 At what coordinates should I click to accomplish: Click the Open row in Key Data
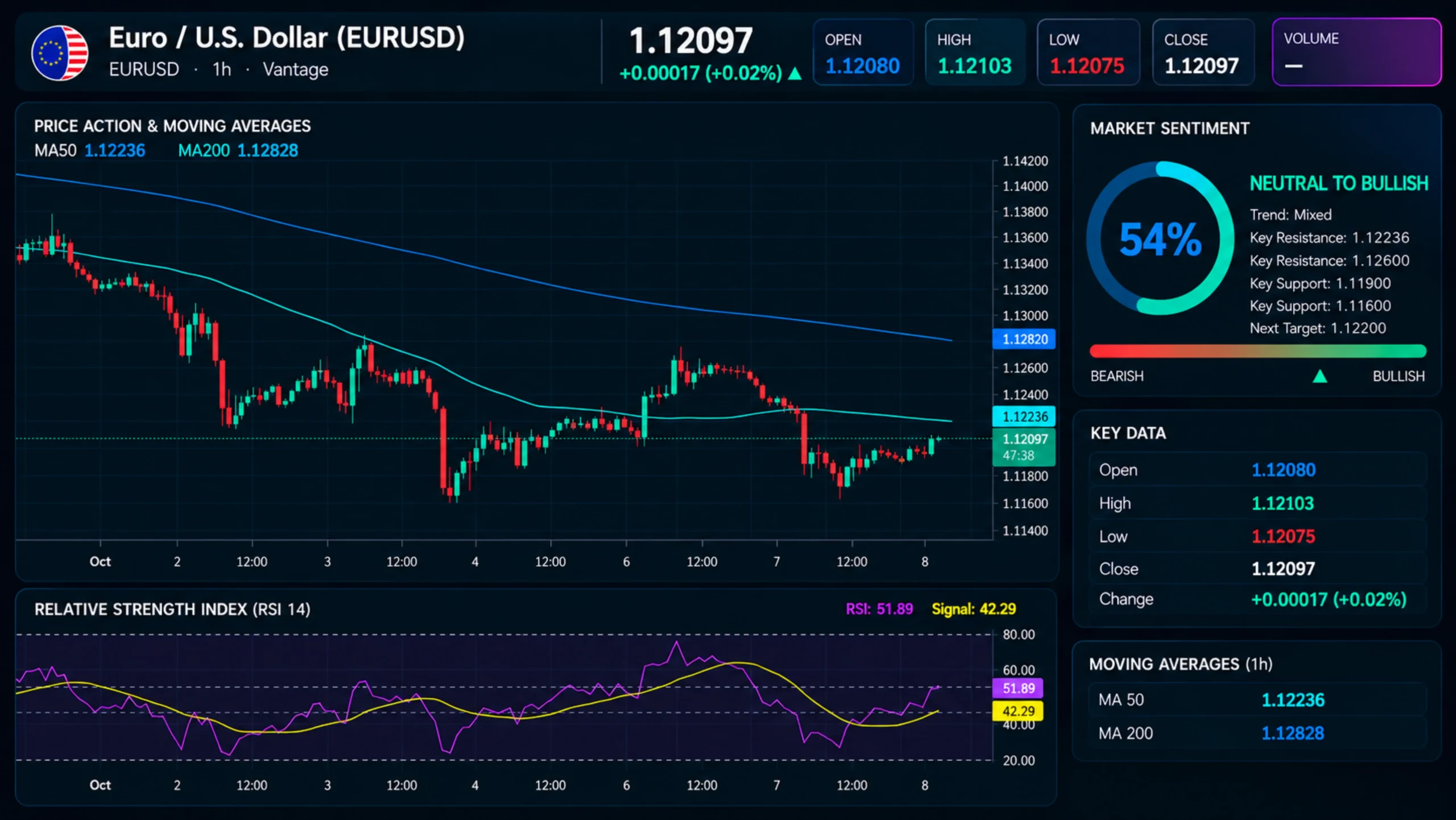(x=1258, y=470)
